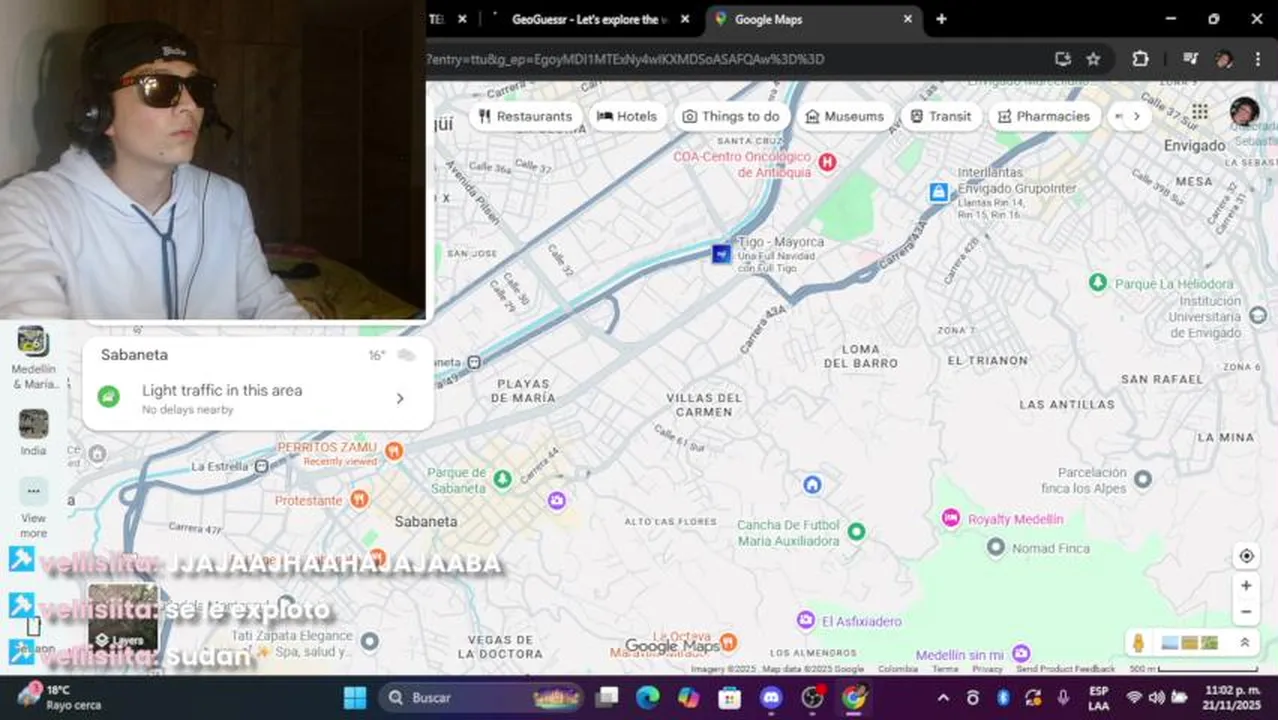1278x720 pixels.
Task: Click the Chrome profile avatar
Action: pyautogui.click(x=1224, y=59)
